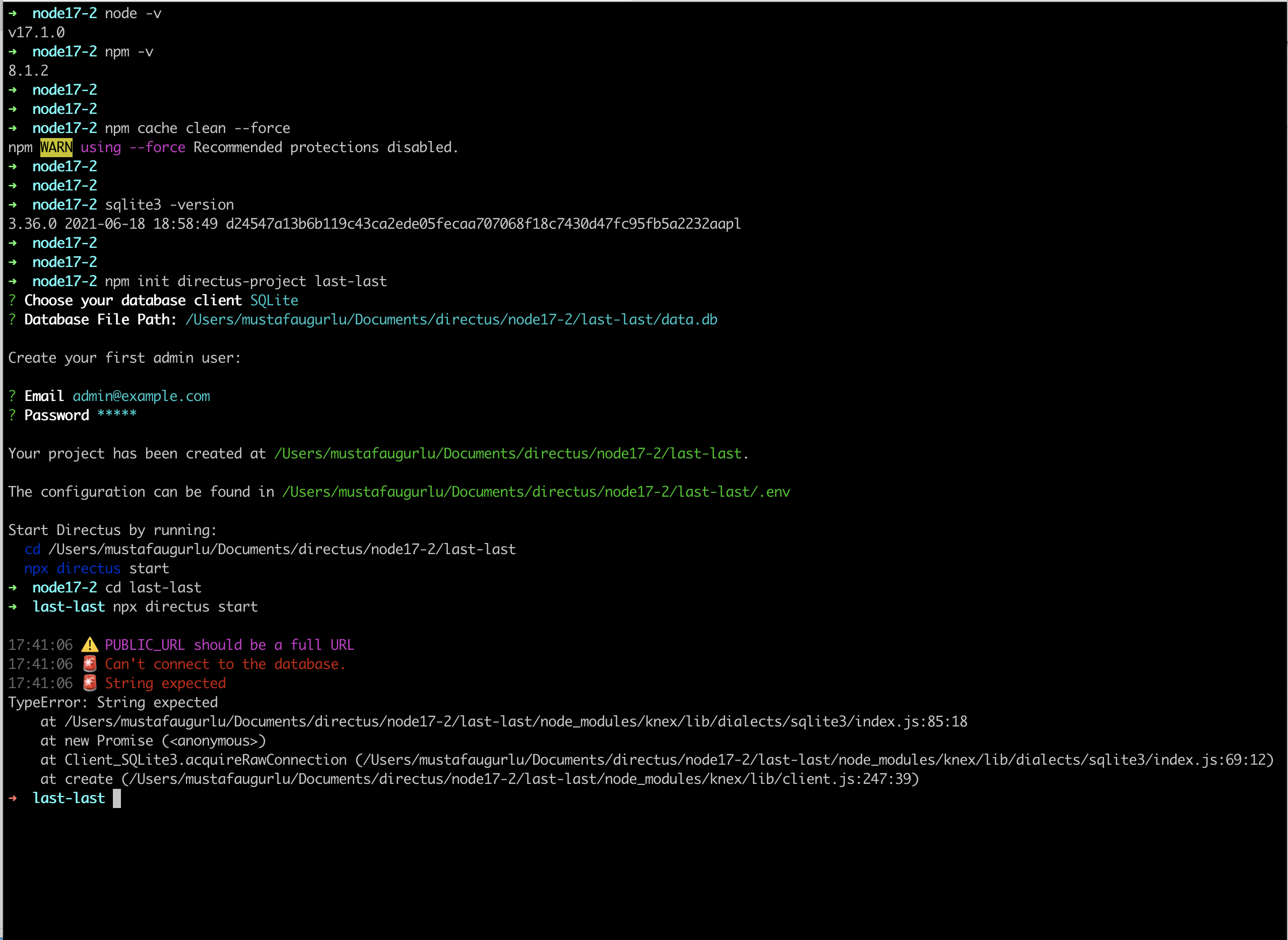Click the arrow icon before cd last-last line
The image size is (1288, 940).
(x=13, y=587)
